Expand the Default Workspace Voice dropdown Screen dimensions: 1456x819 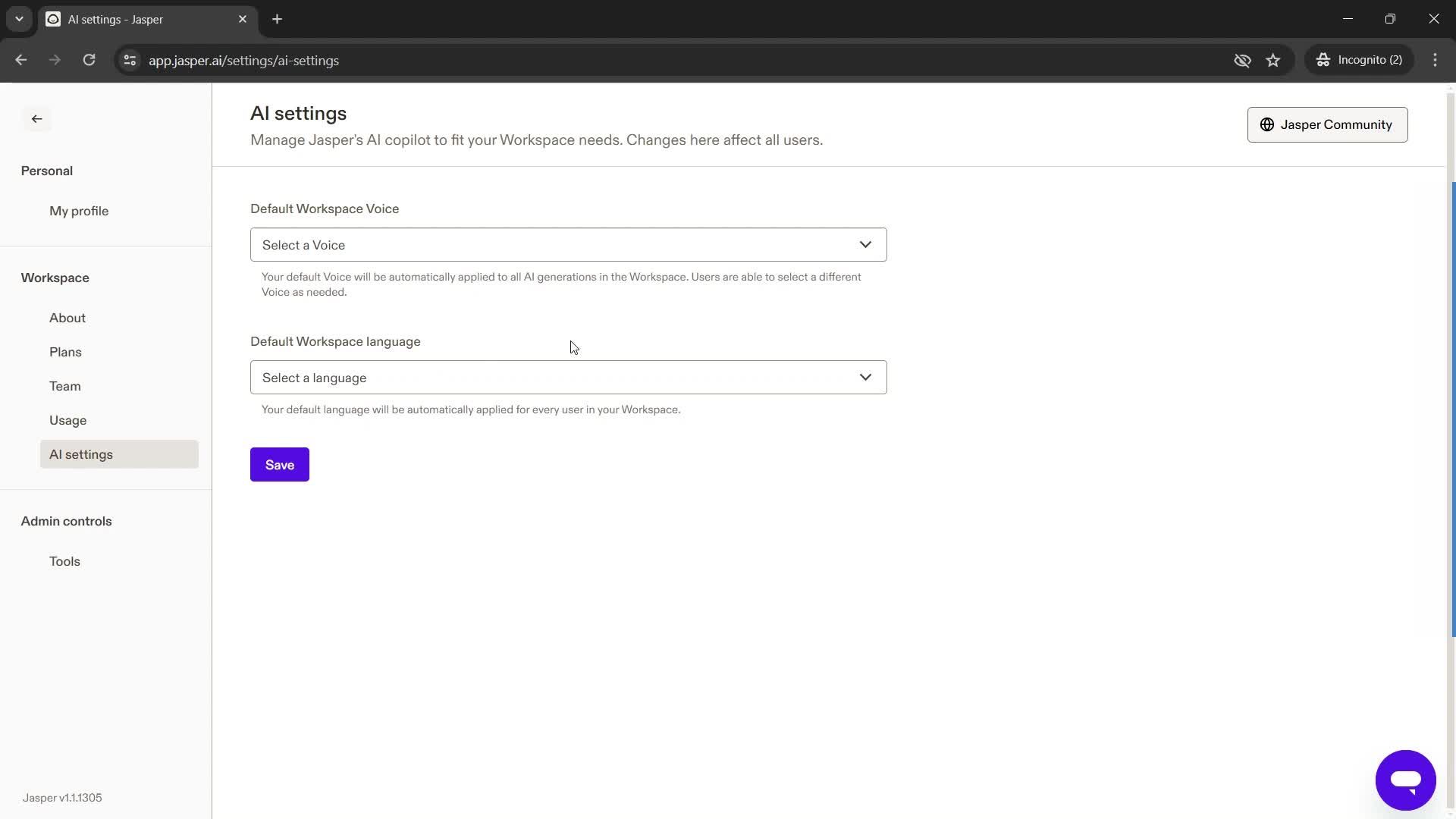click(567, 245)
